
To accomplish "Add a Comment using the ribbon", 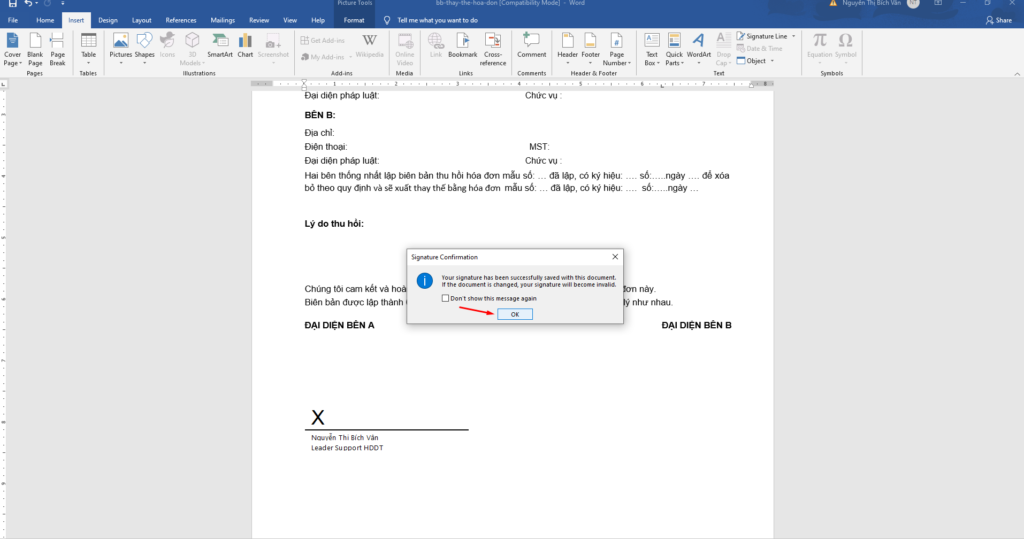I will point(531,46).
